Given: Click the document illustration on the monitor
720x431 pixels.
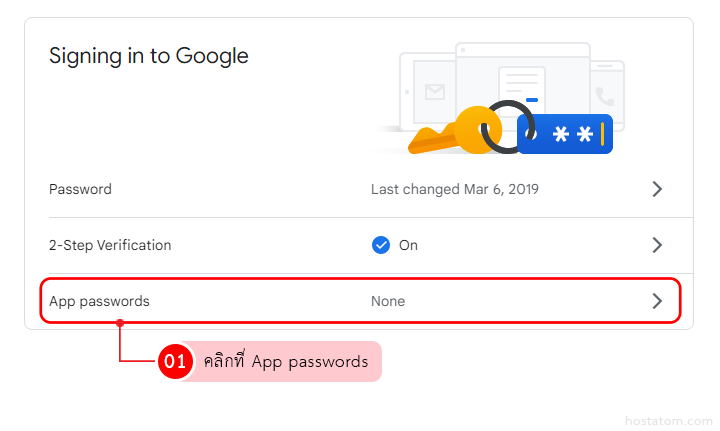Looking at the screenshot, I should (x=521, y=88).
